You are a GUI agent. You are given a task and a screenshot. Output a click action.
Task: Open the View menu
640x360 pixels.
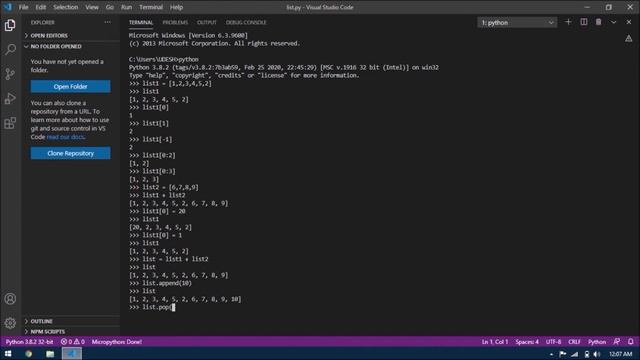click(x=92, y=7)
